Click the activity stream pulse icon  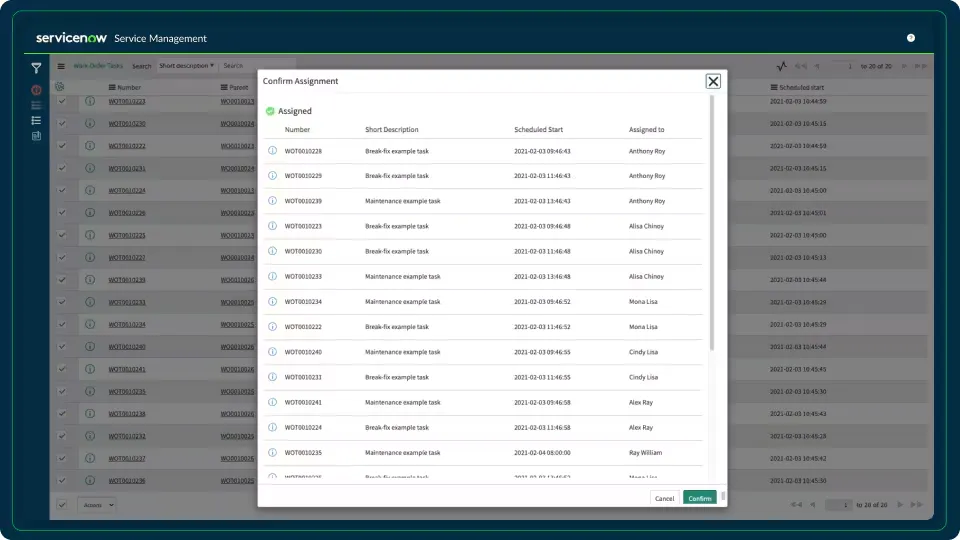782,66
